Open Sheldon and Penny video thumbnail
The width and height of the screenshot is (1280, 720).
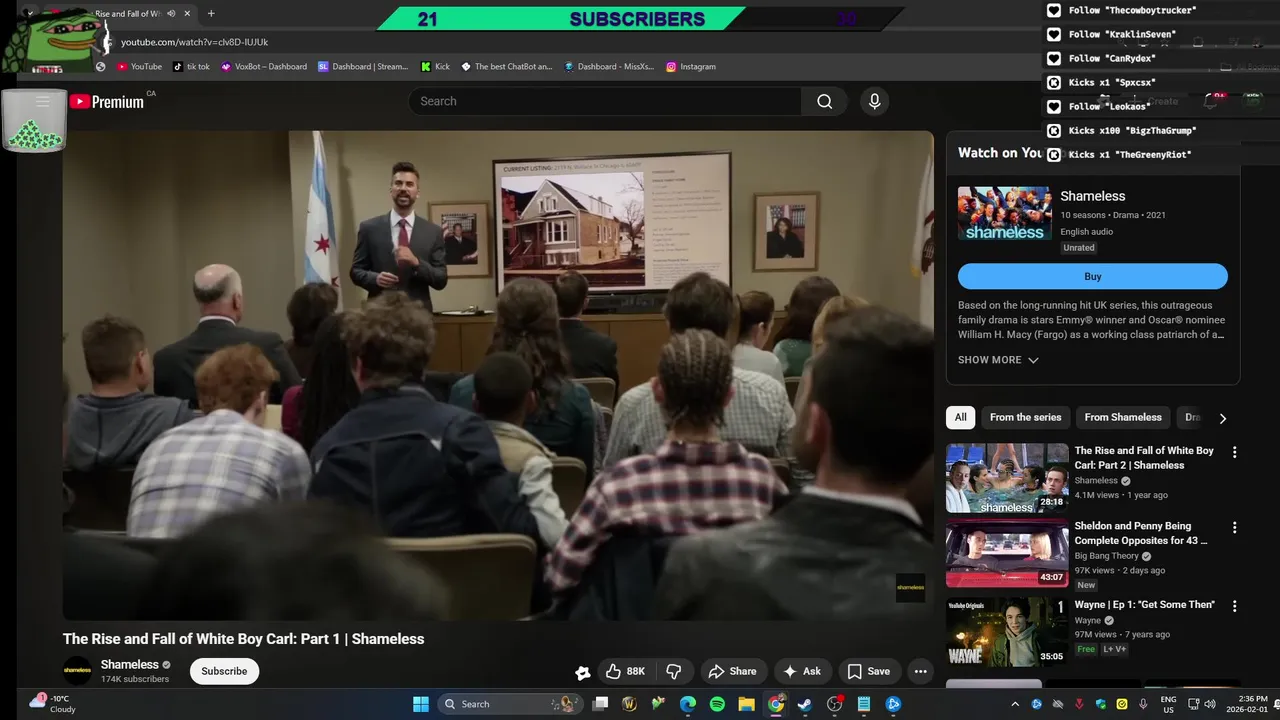tap(1007, 553)
